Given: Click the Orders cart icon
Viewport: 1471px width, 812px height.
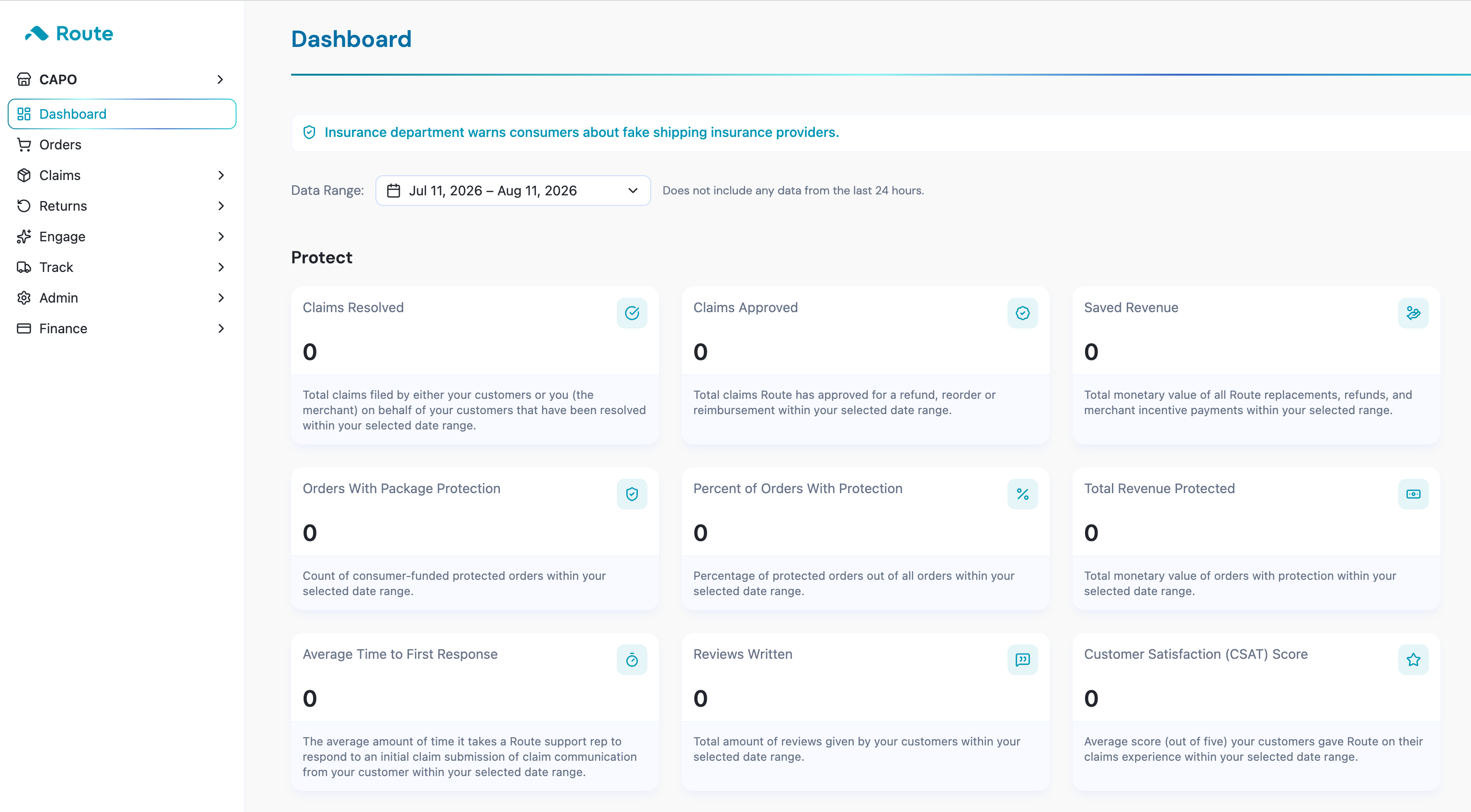Looking at the screenshot, I should point(23,145).
